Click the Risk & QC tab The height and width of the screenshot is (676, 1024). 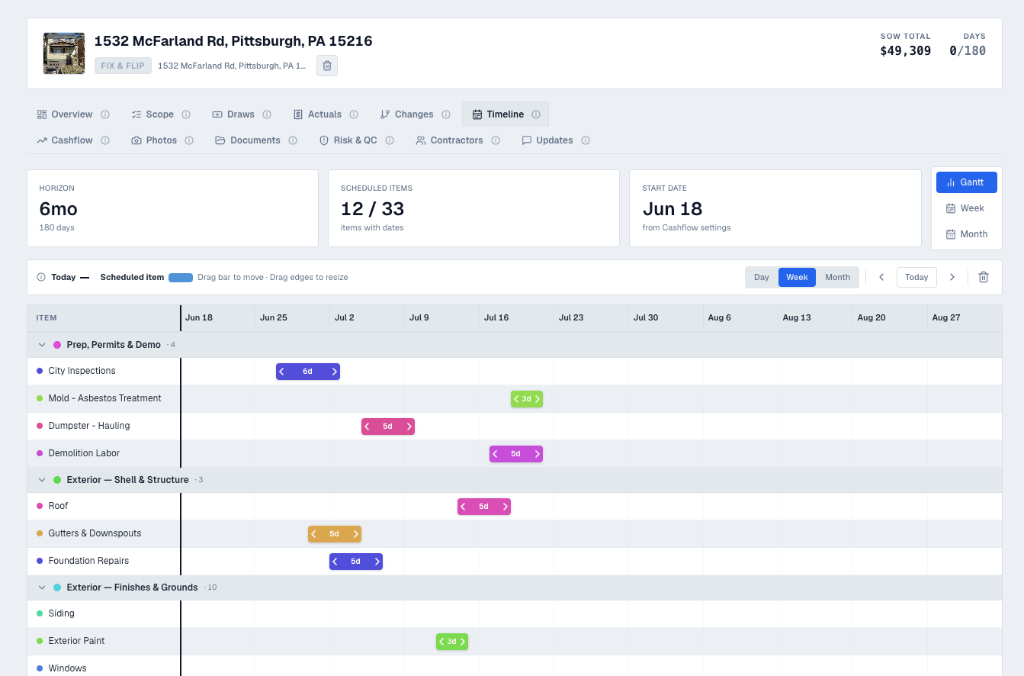pos(348,140)
